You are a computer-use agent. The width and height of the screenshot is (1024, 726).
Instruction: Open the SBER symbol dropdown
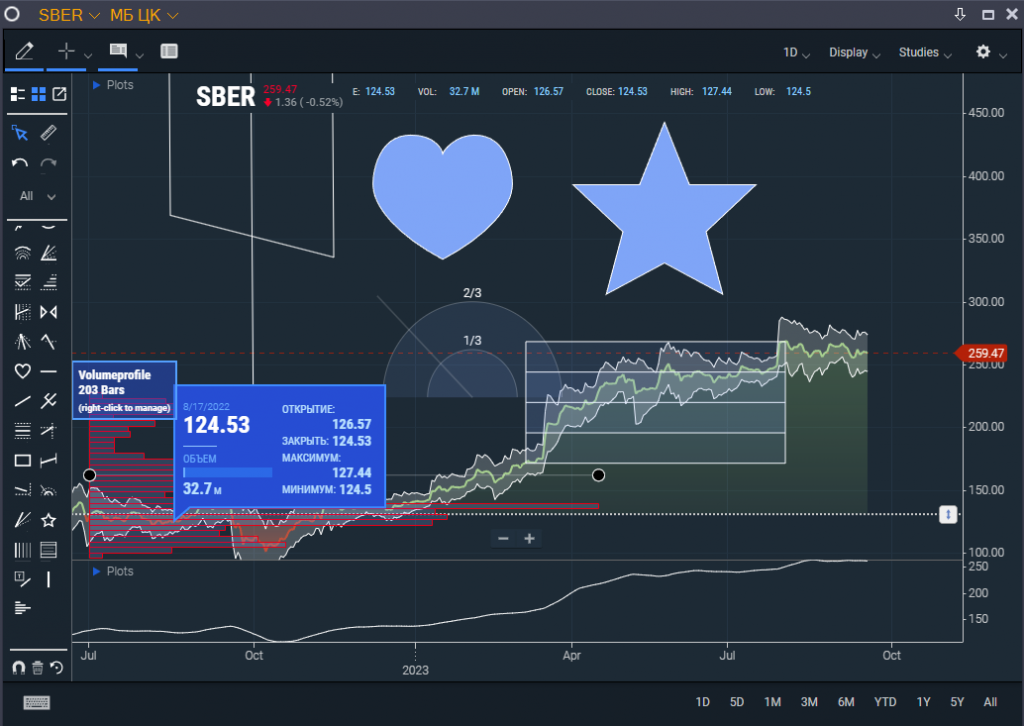(69, 15)
